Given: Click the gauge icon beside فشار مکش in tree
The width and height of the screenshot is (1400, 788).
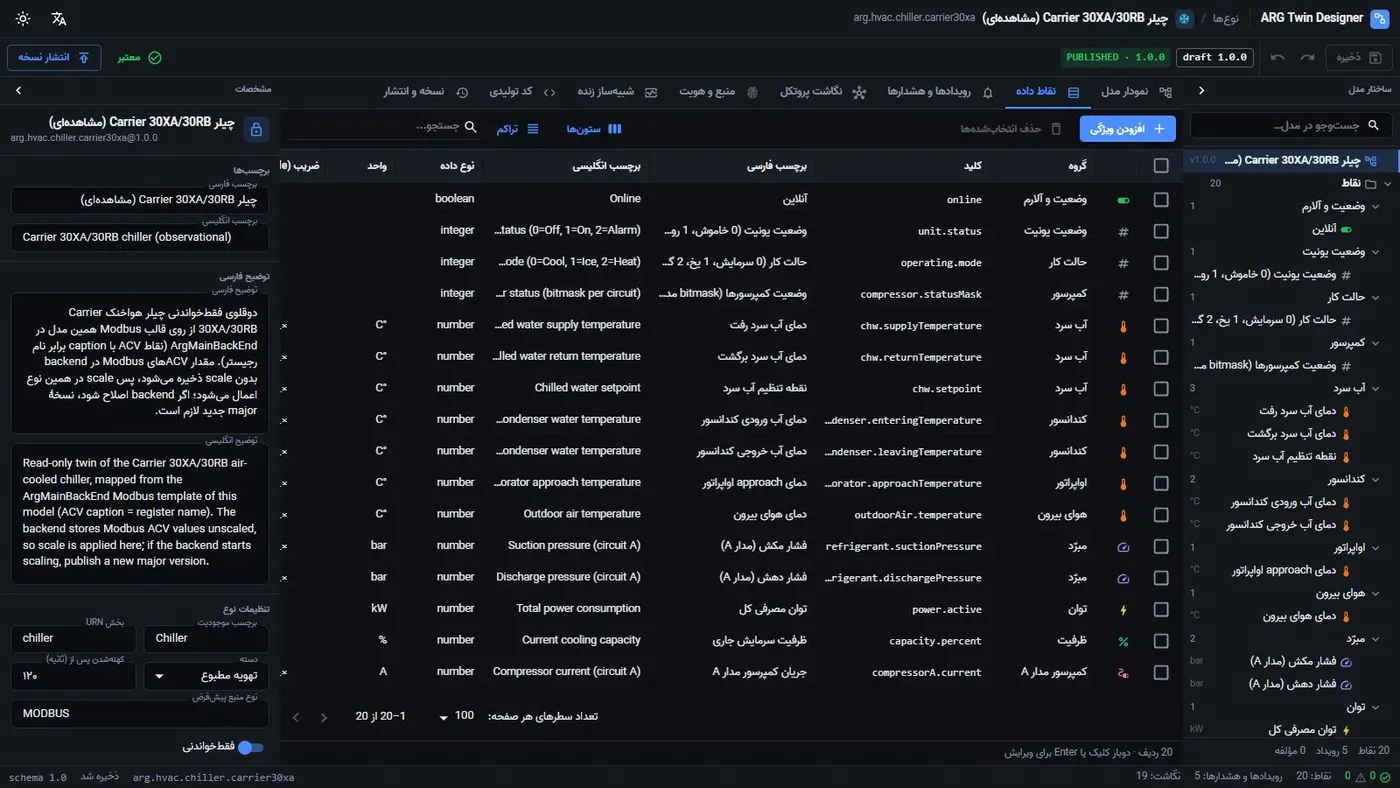Looking at the screenshot, I should point(1345,661).
